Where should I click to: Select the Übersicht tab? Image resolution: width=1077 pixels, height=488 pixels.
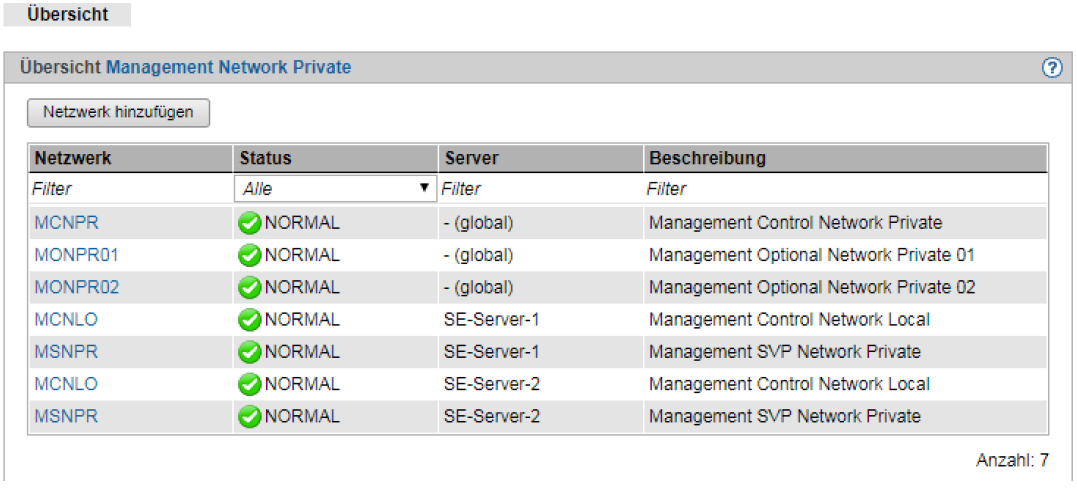click(x=67, y=14)
